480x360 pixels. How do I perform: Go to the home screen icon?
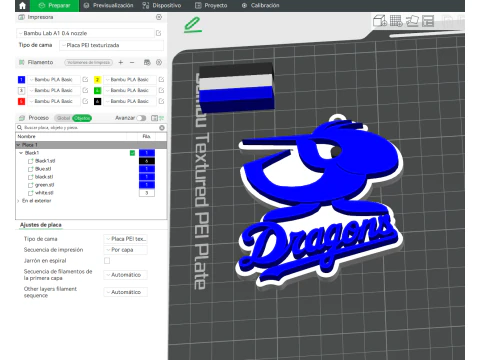point(22,6)
